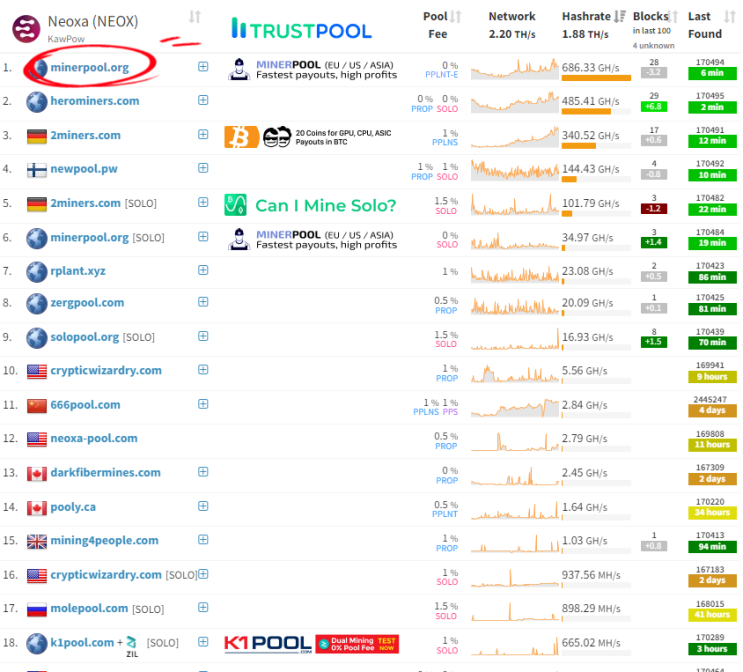Viewport: 743px width, 672px height.
Task: Expand details for 666pool.com row
Action: tap(203, 403)
